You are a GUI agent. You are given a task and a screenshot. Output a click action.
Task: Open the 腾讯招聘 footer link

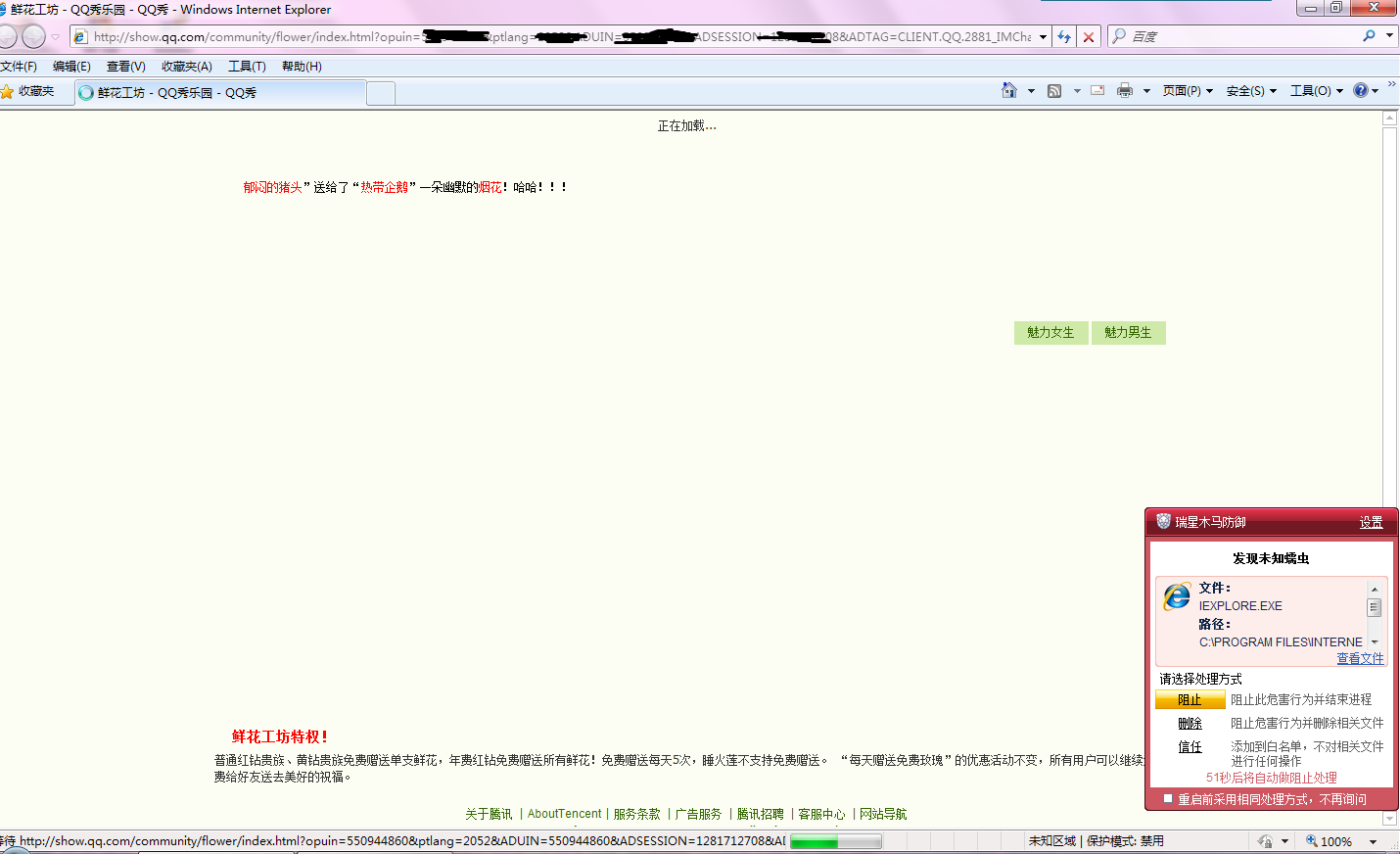tap(760, 814)
